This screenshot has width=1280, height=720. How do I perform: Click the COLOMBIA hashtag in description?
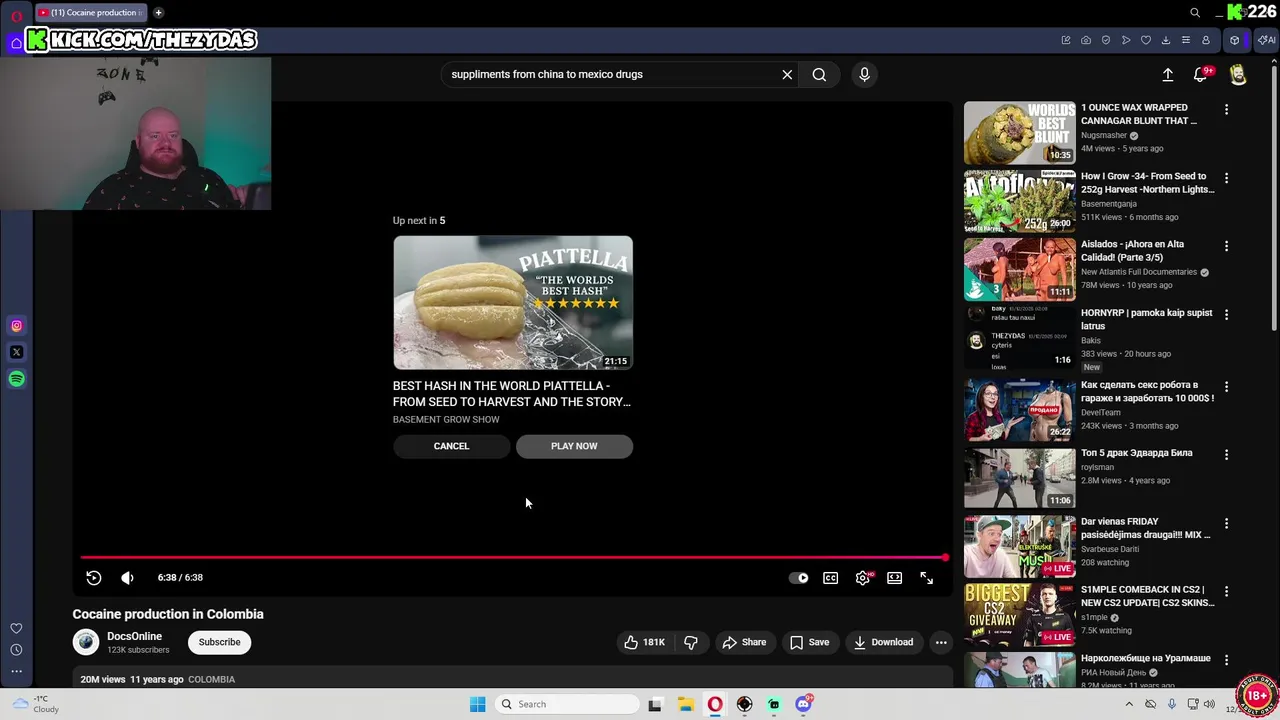point(211,680)
